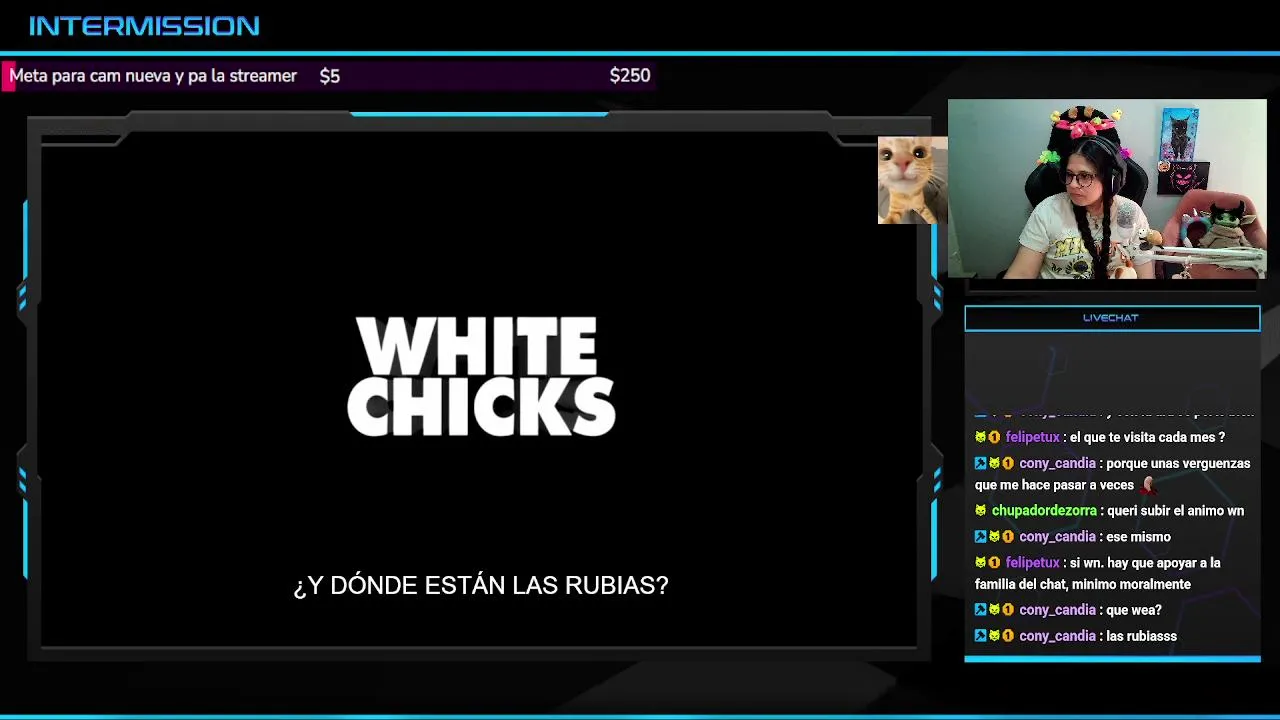Click the donation goal progress bar
Viewport: 1280px width, 720px height.
(x=328, y=76)
